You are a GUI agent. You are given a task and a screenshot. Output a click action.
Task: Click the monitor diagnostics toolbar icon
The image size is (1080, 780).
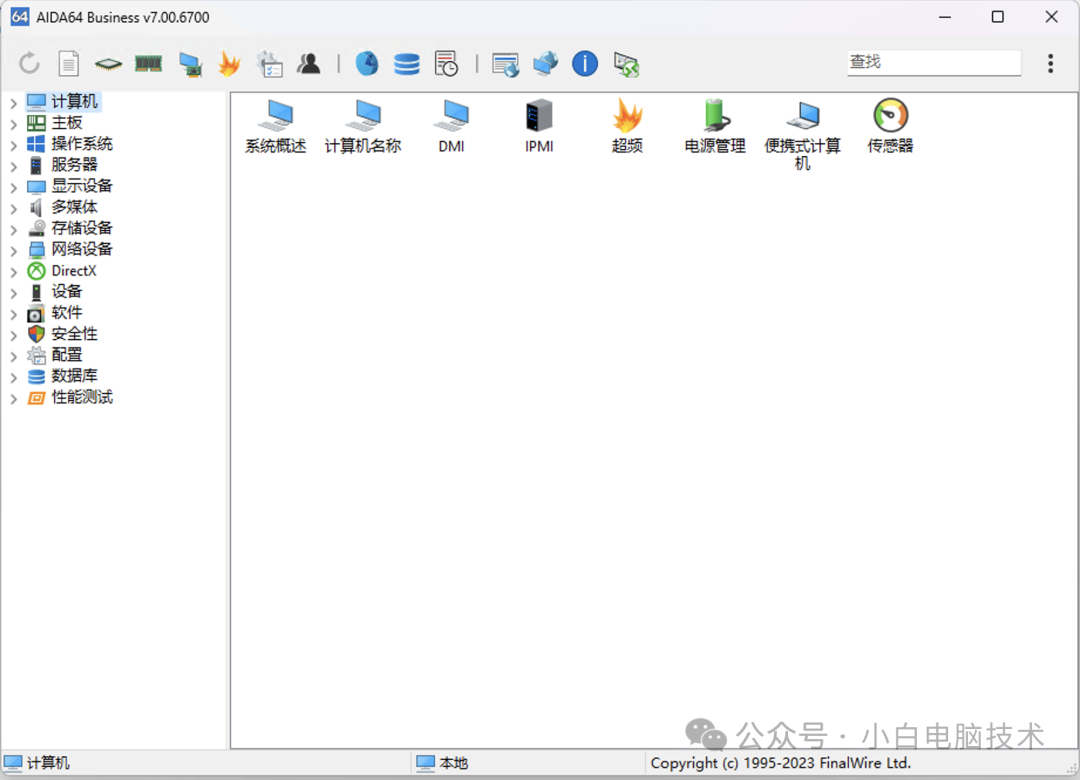point(190,64)
